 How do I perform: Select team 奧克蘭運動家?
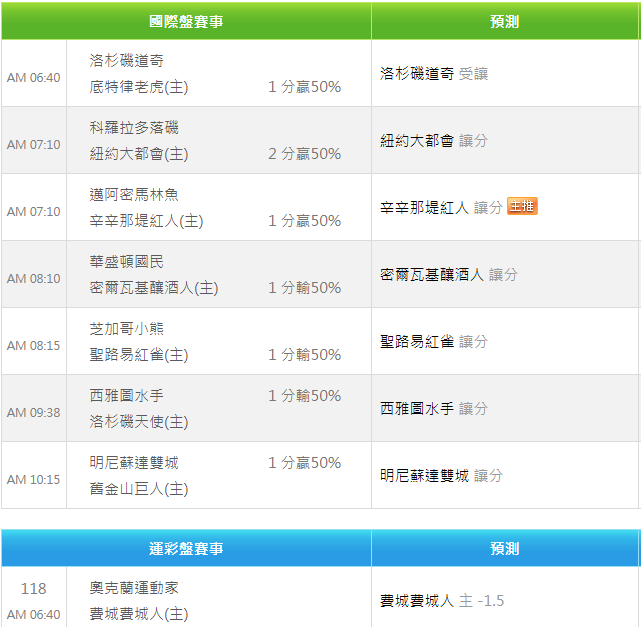click(x=134, y=588)
